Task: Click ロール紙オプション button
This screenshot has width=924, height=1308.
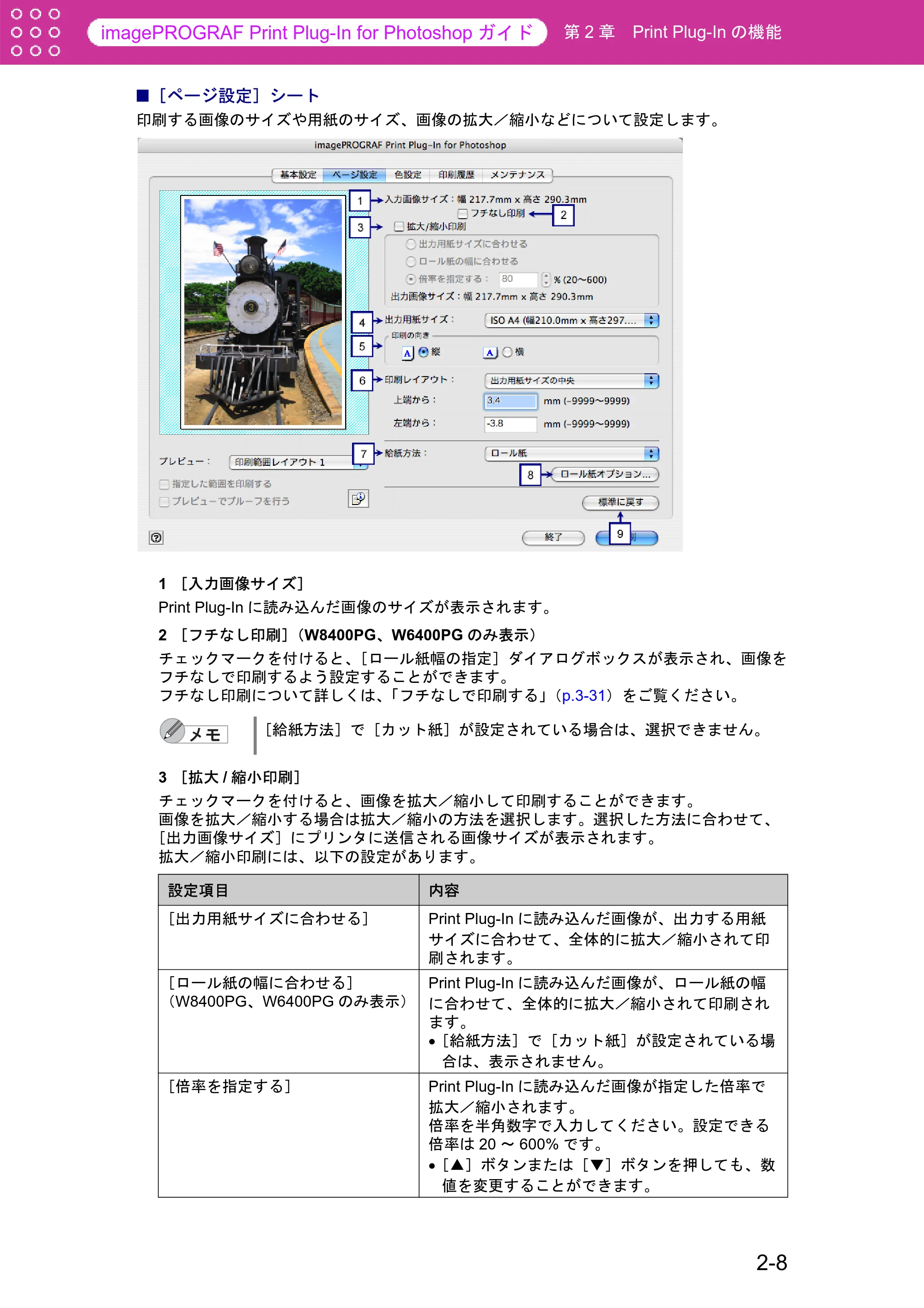Action: (x=605, y=474)
